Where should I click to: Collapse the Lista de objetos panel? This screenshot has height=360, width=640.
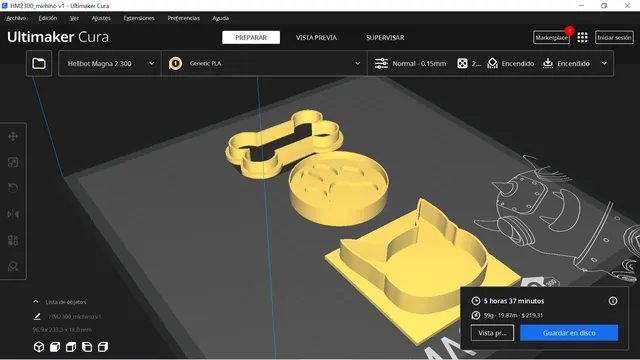tap(36, 302)
